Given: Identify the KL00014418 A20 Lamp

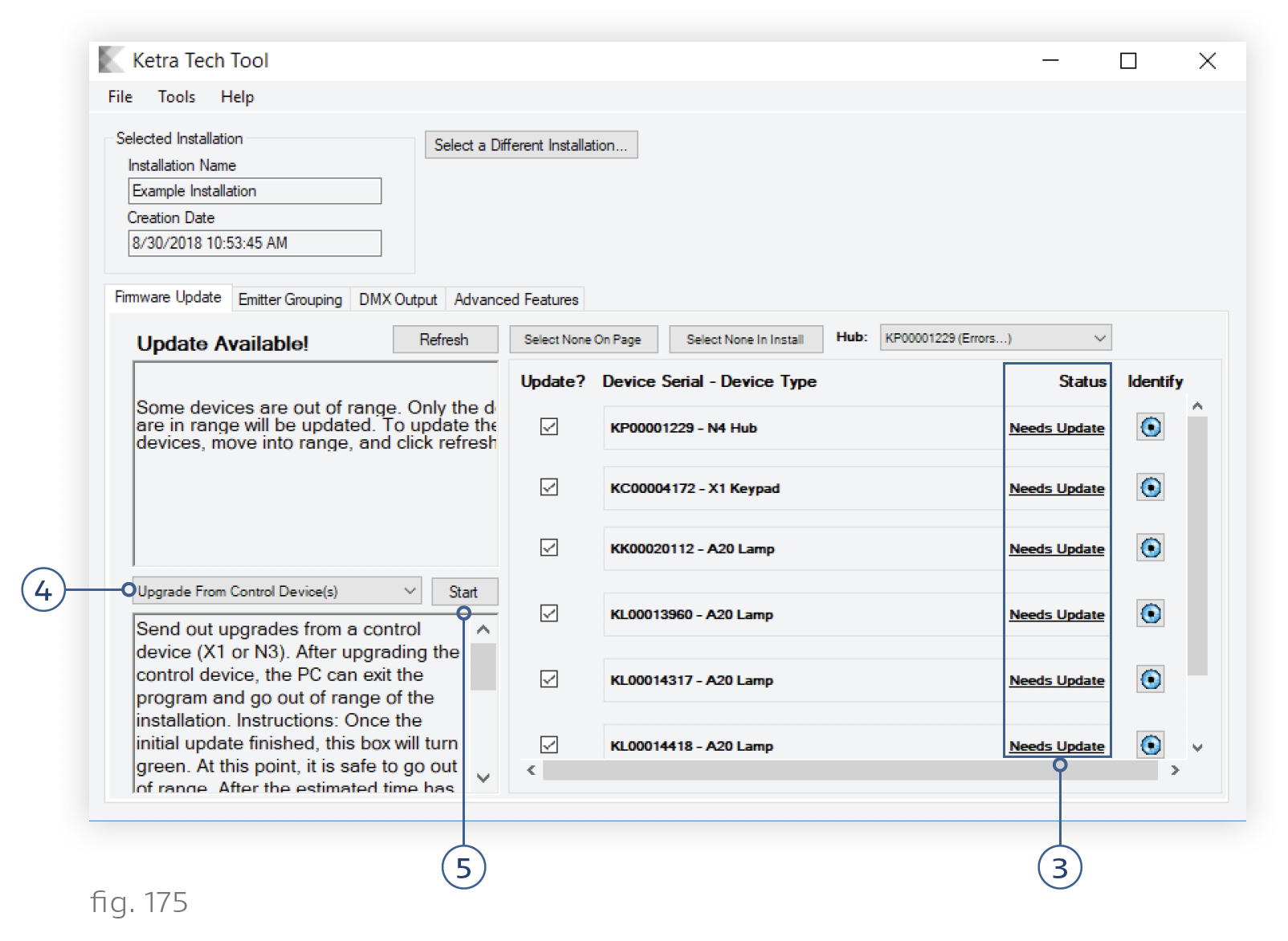Looking at the screenshot, I should tap(1151, 744).
